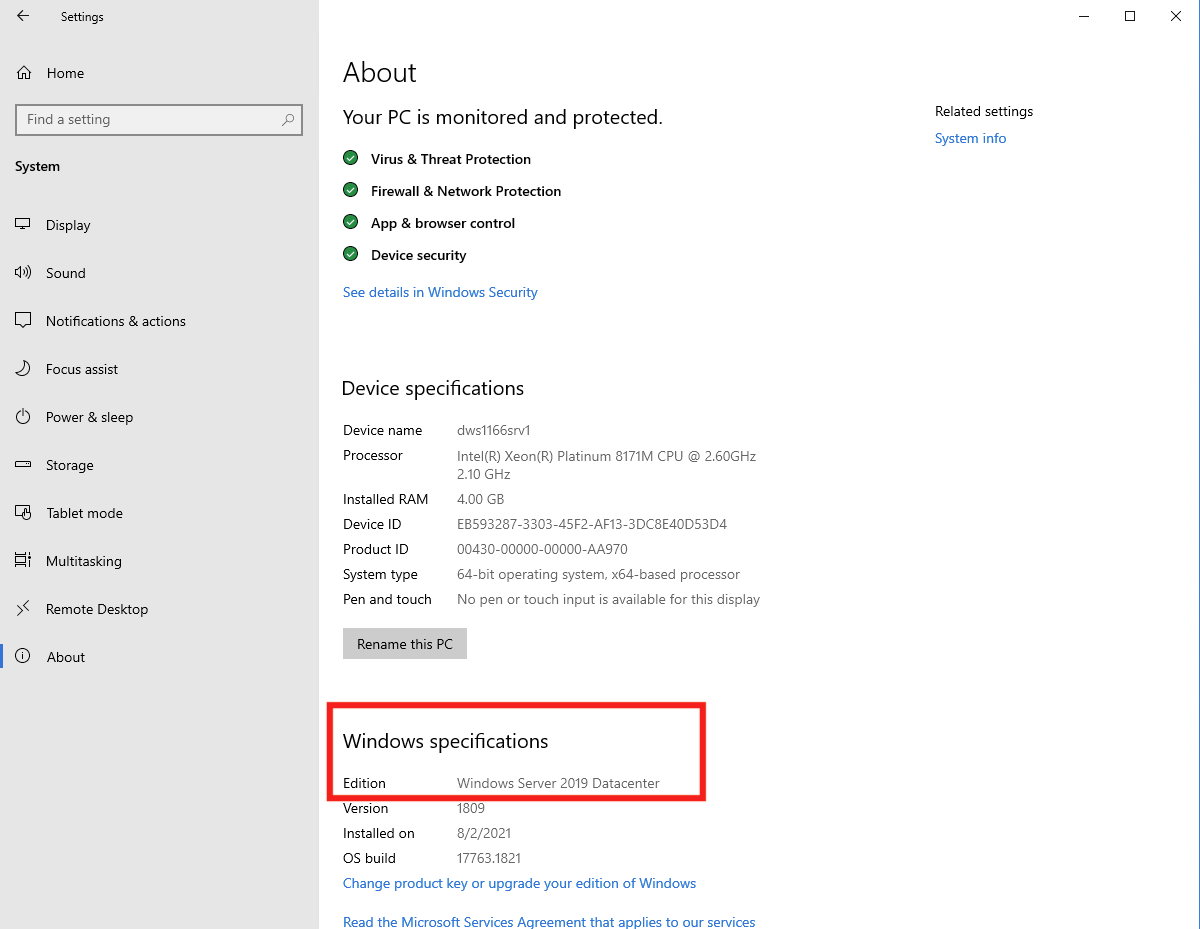
Task: Click the Power & sleep icon
Action: click(x=23, y=417)
